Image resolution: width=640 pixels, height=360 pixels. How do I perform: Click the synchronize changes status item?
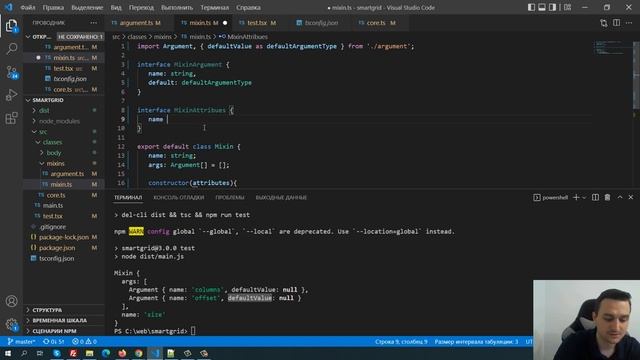click(54, 341)
